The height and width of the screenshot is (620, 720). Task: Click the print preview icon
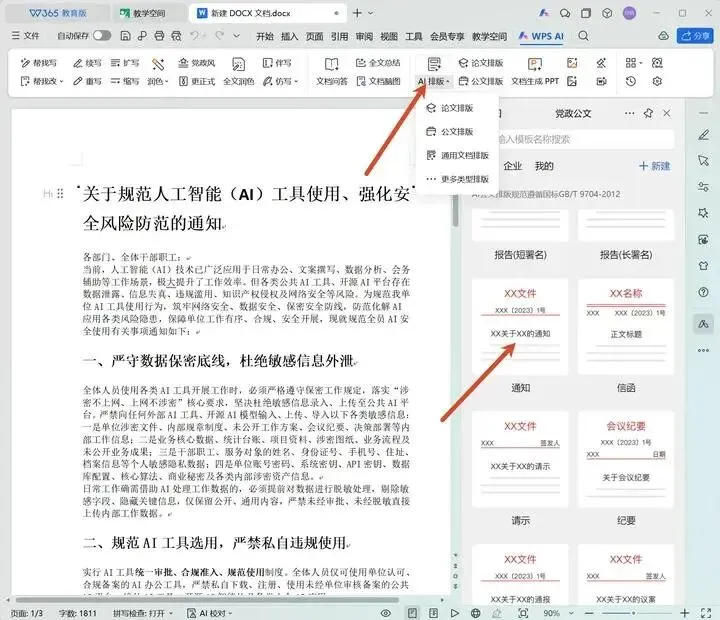tap(176, 35)
